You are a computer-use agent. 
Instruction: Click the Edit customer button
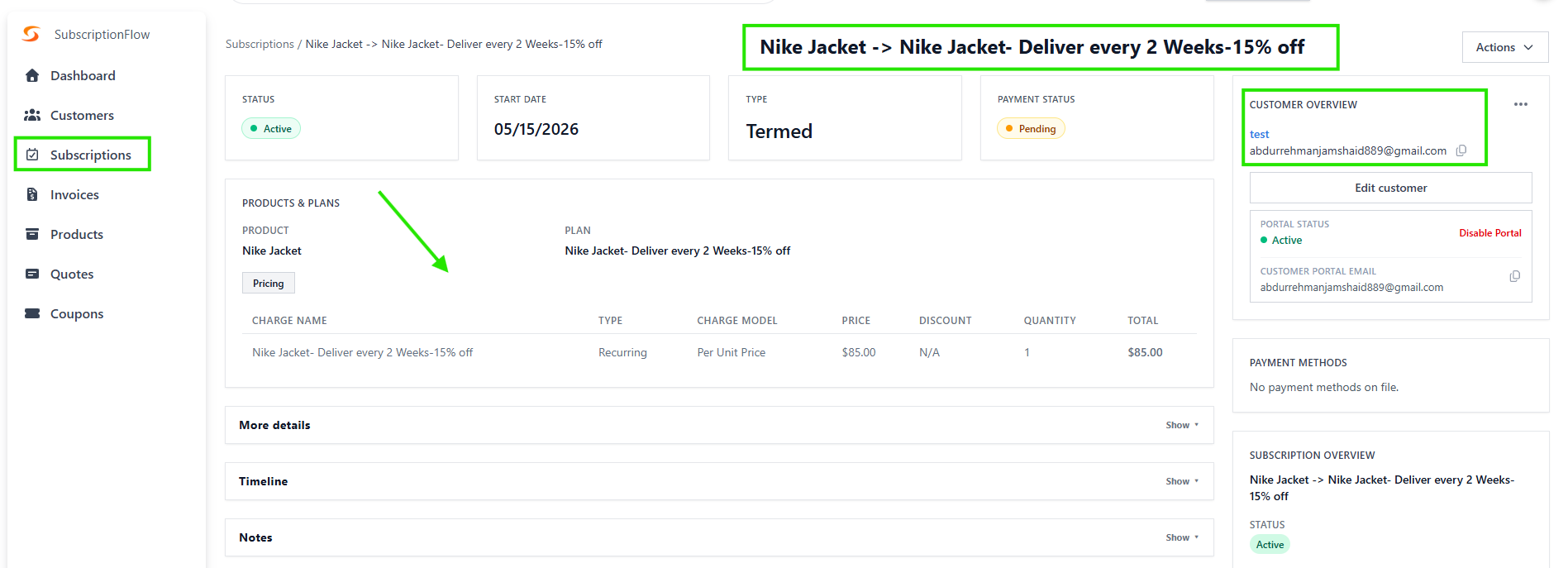(x=1390, y=188)
